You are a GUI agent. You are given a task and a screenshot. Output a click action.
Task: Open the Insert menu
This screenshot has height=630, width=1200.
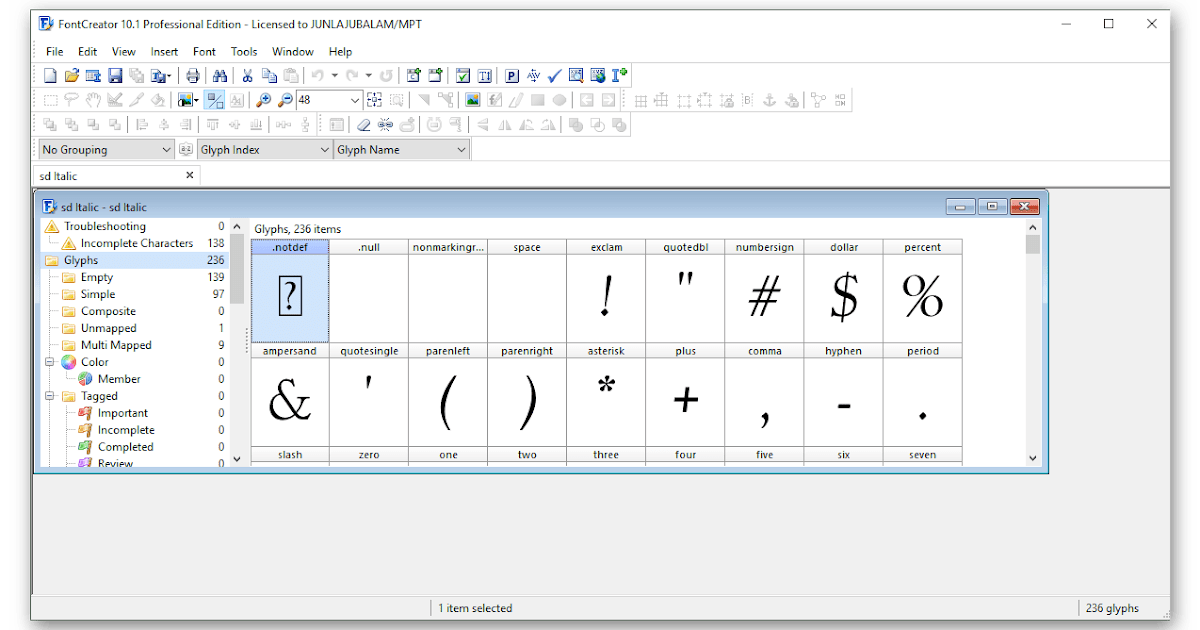click(164, 51)
